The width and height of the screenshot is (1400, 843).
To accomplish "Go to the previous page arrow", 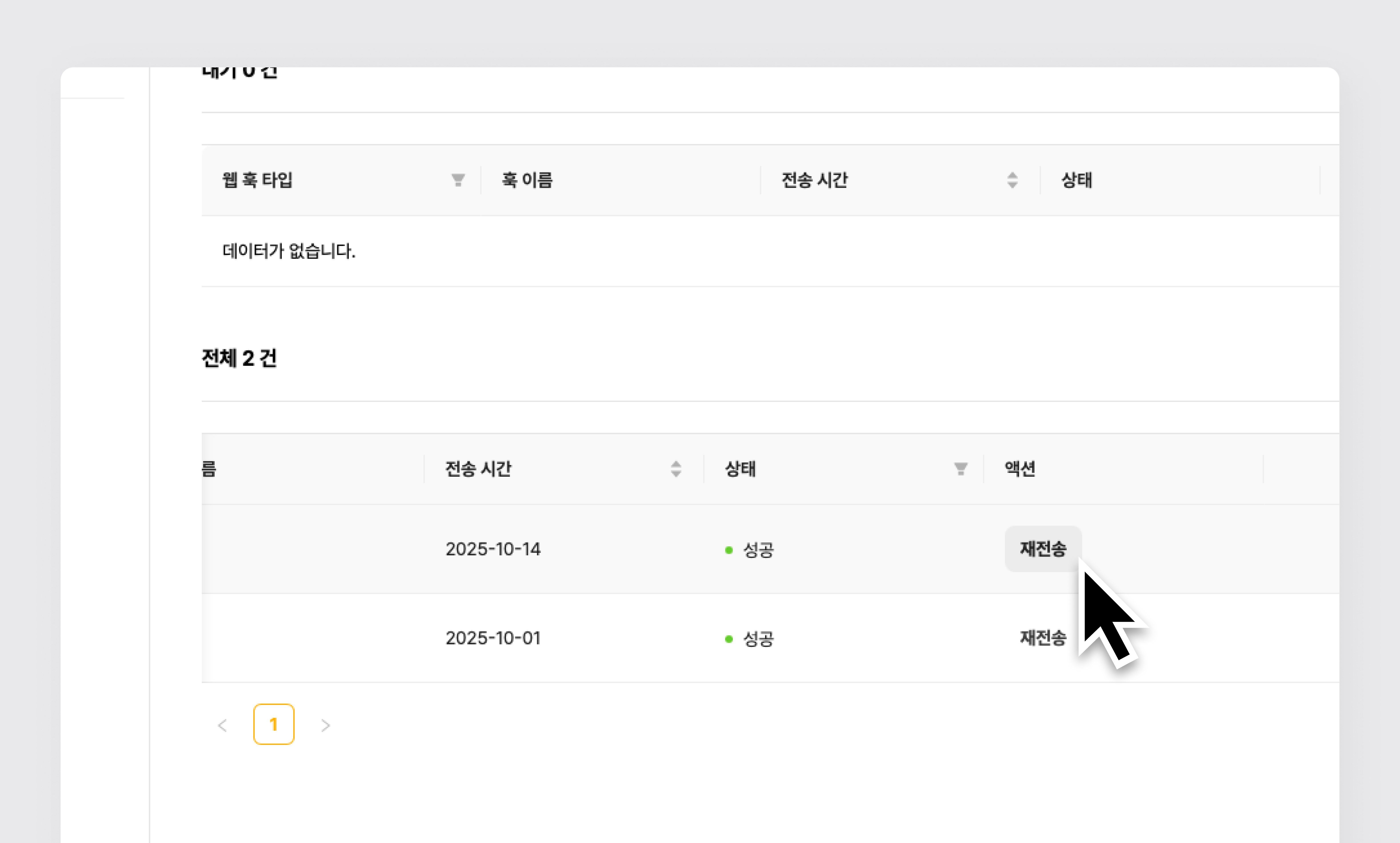I will (x=222, y=725).
